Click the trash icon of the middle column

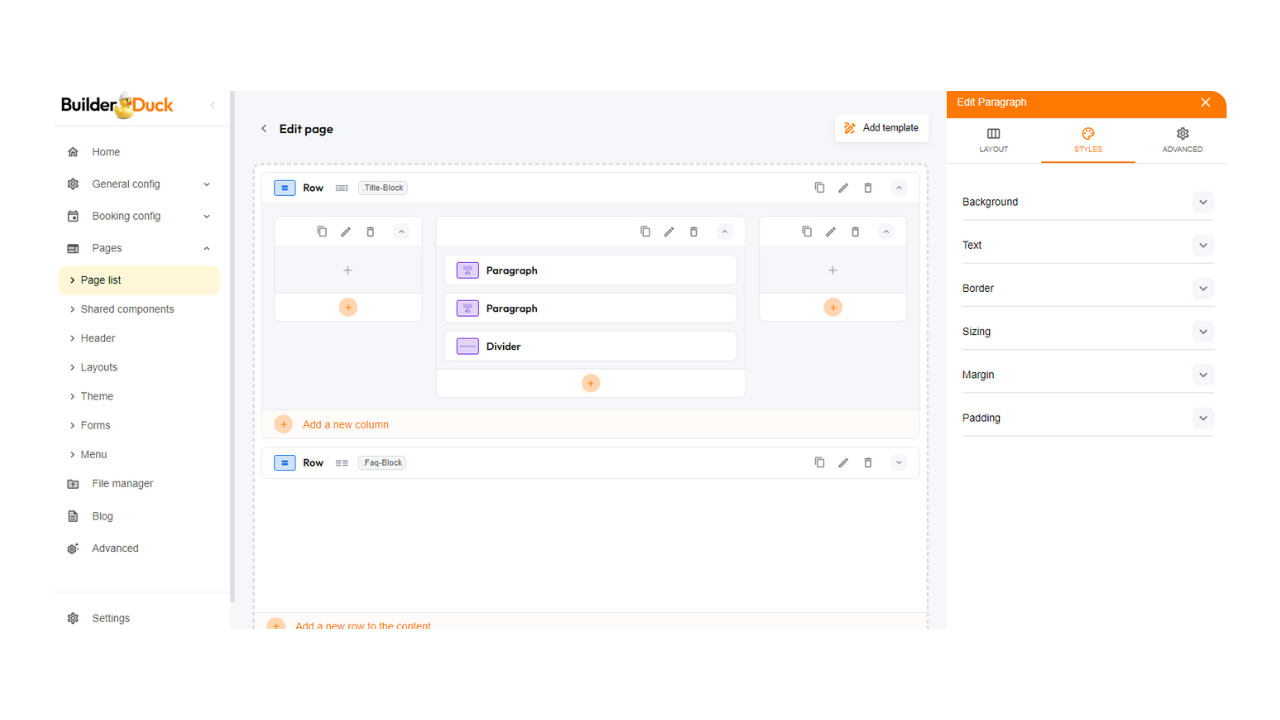(x=694, y=232)
